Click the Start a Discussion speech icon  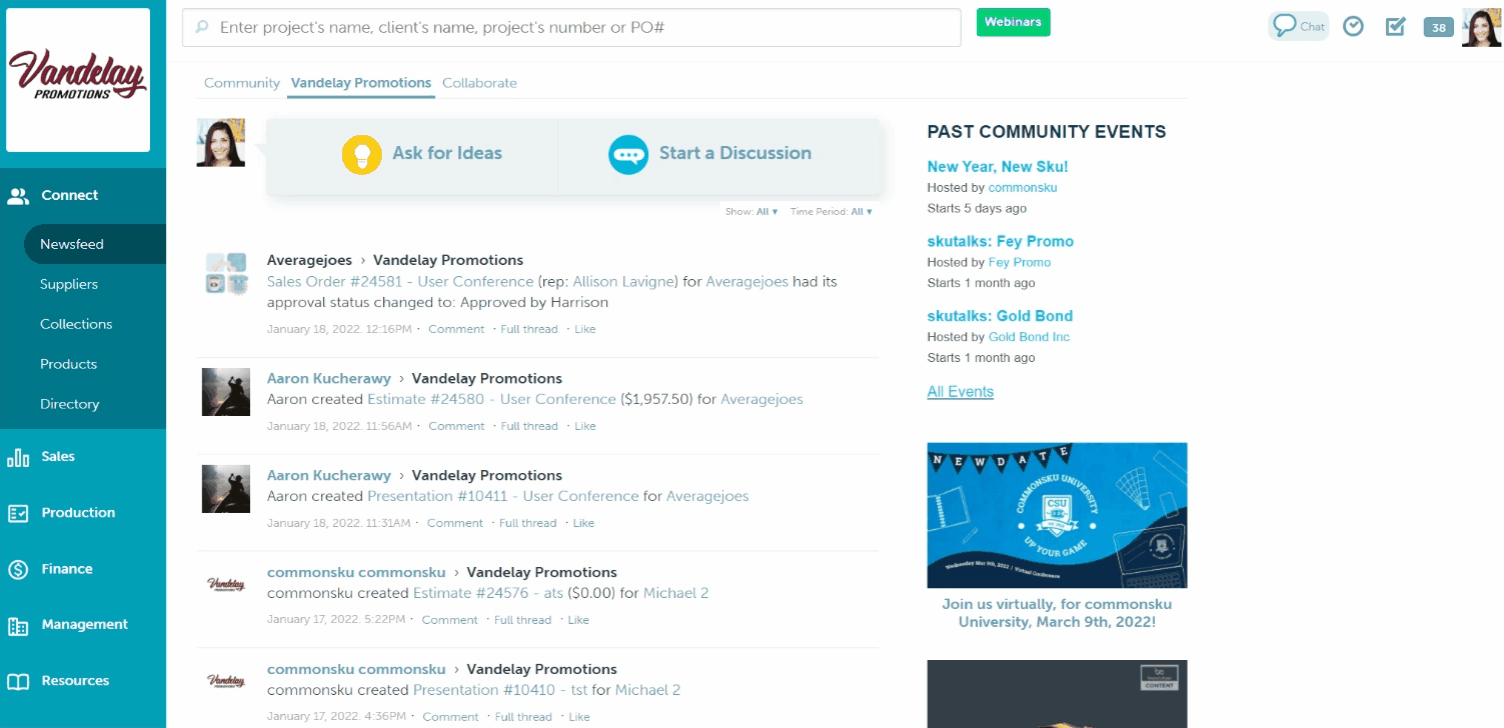pyautogui.click(x=628, y=154)
